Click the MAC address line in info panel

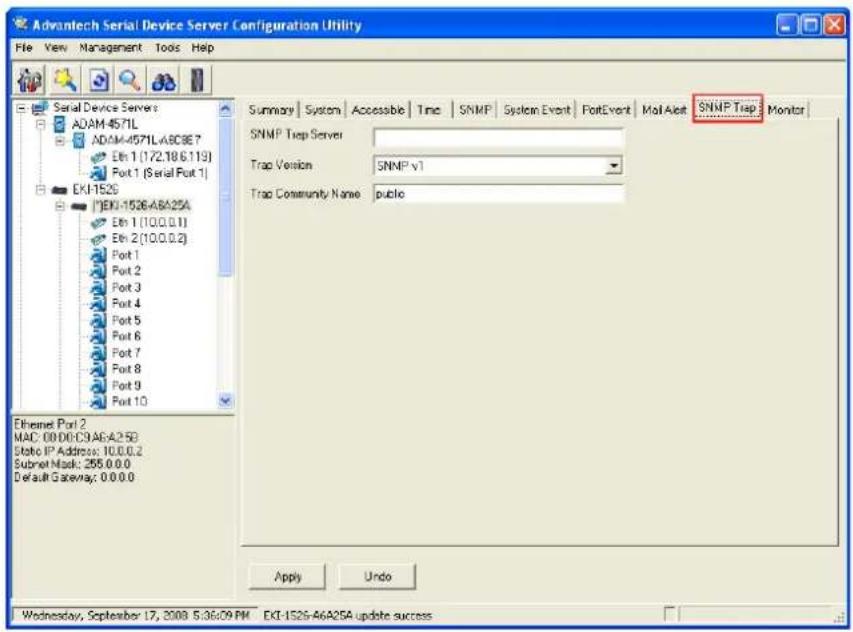click(76, 437)
